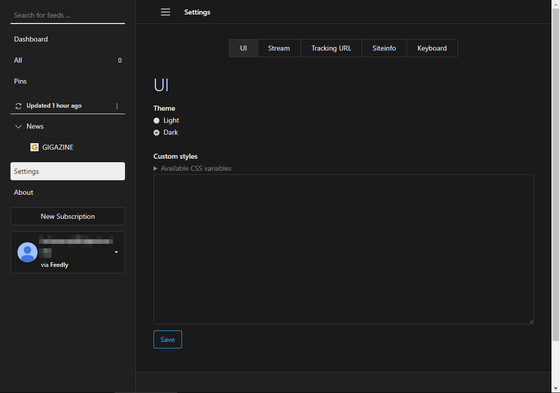Click the refresh icon beside Updated 1 hour ago
This screenshot has width=560, height=393.
[18, 106]
